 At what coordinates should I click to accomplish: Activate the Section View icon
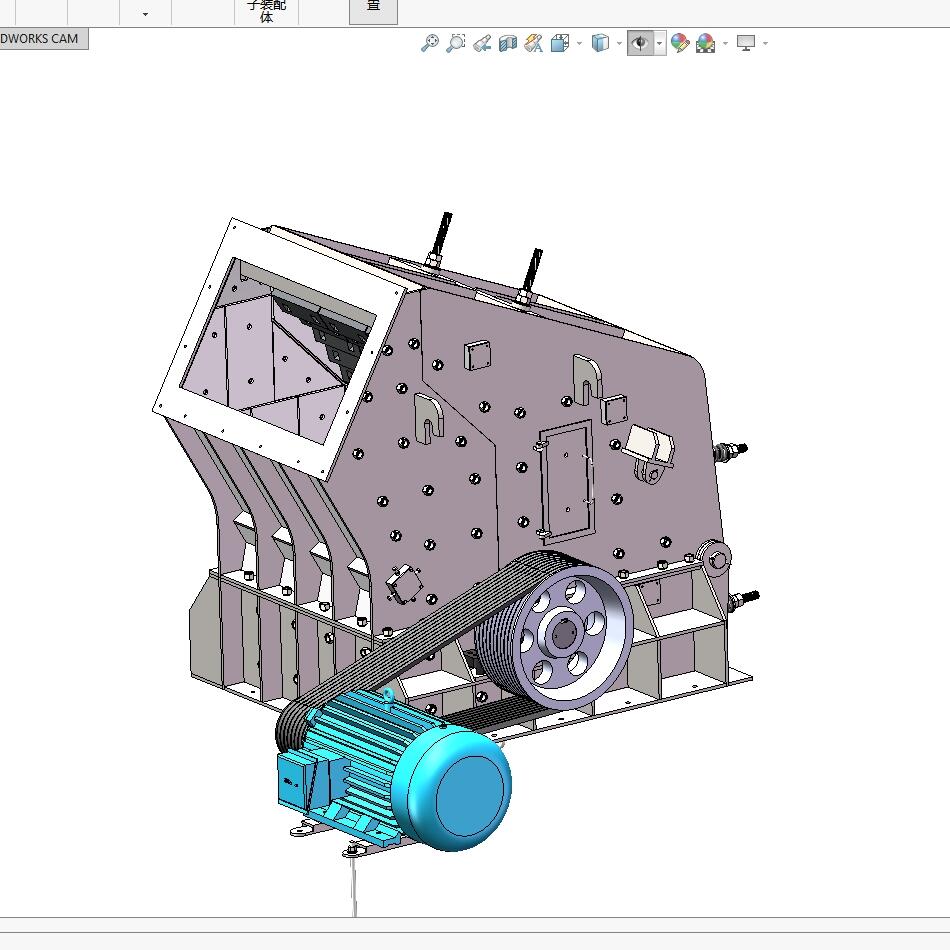pyautogui.click(x=508, y=43)
